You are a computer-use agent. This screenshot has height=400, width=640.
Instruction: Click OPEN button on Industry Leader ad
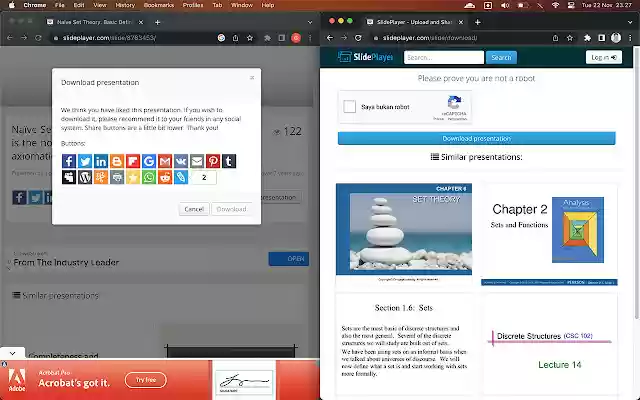(289, 259)
